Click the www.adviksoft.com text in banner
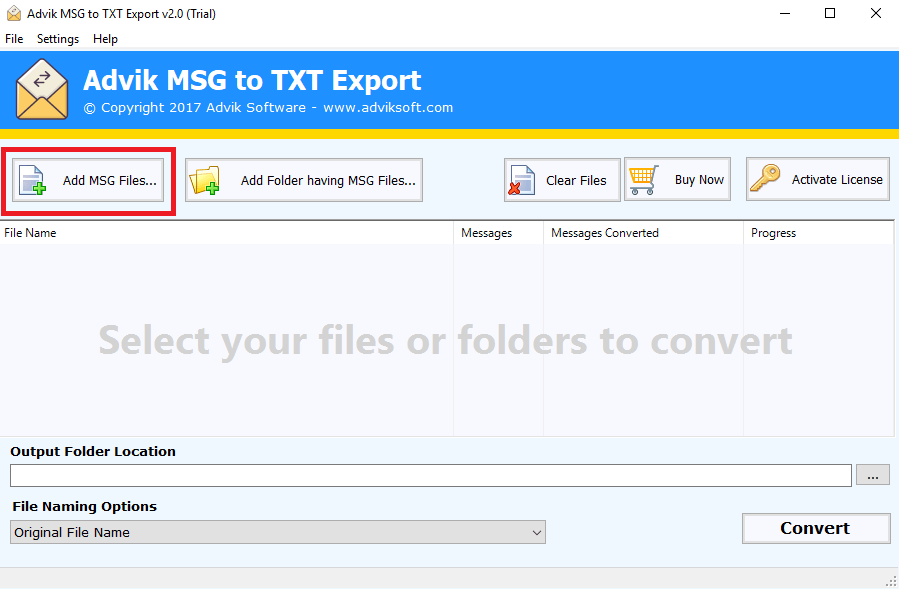The height and width of the screenshot is (589, 899). (x=388, y=107)
